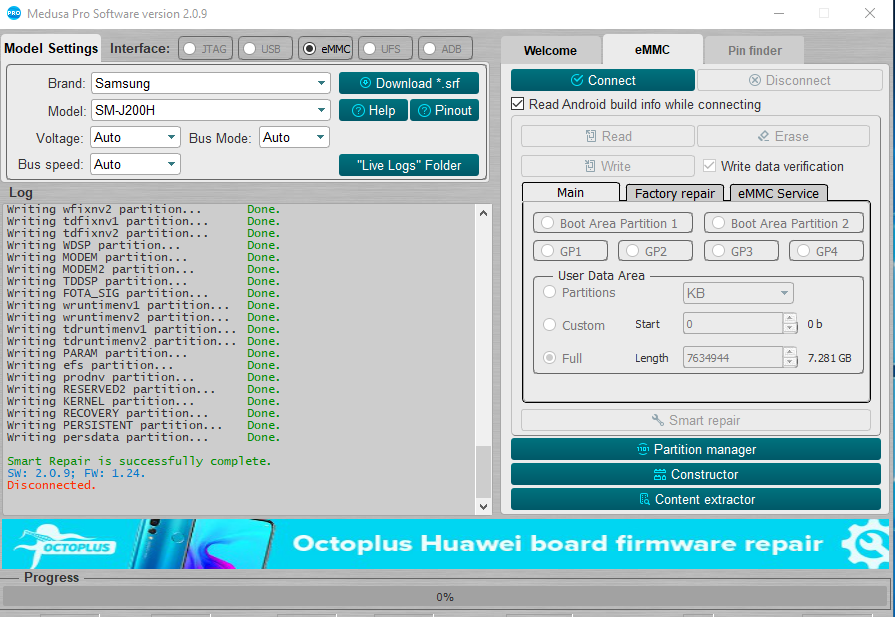895x617 pixels.
Task: Open the Factory repair sub-tab
Action: click(675, 193)
